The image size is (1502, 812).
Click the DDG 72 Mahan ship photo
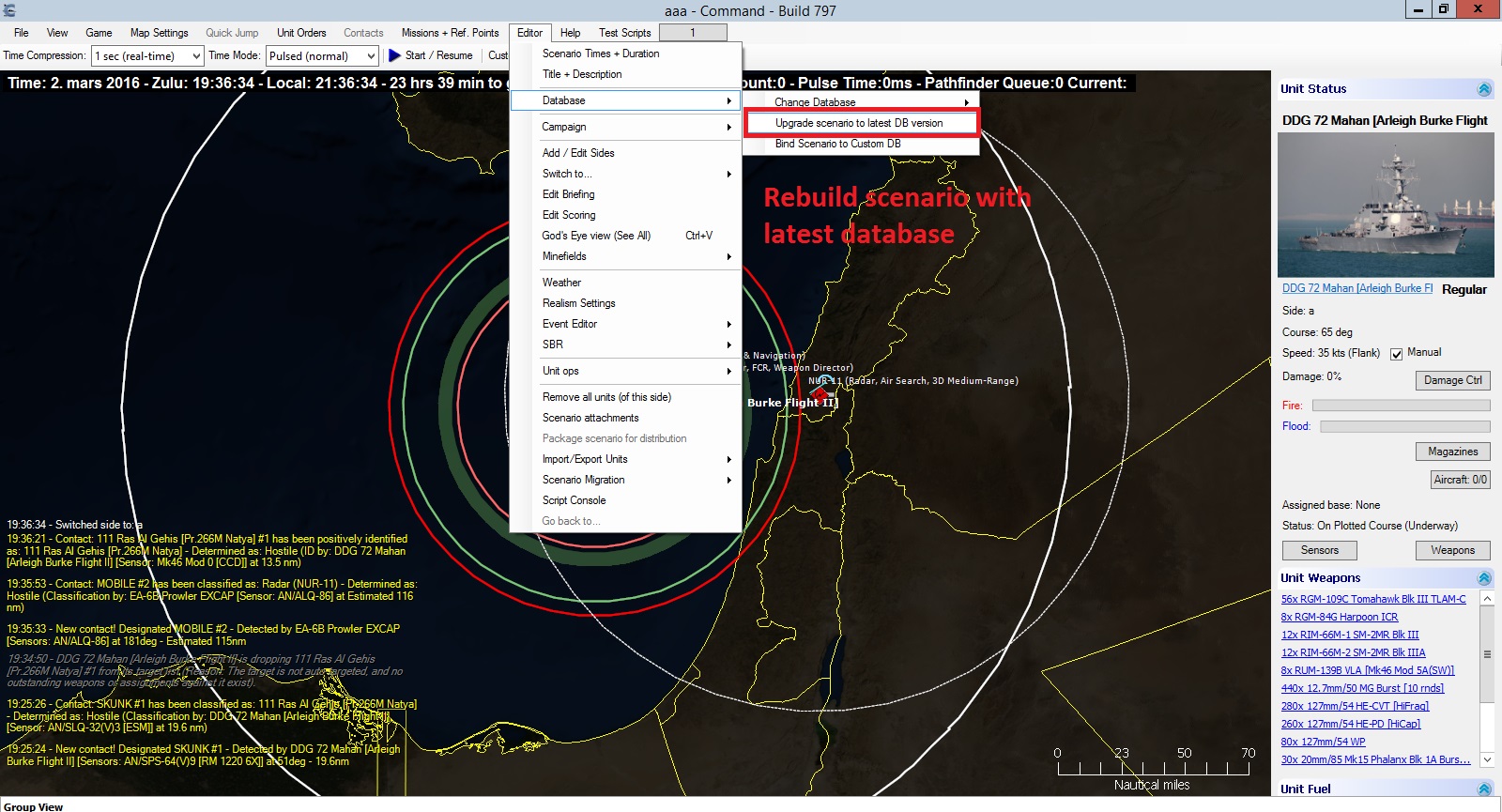point(1386,205)
